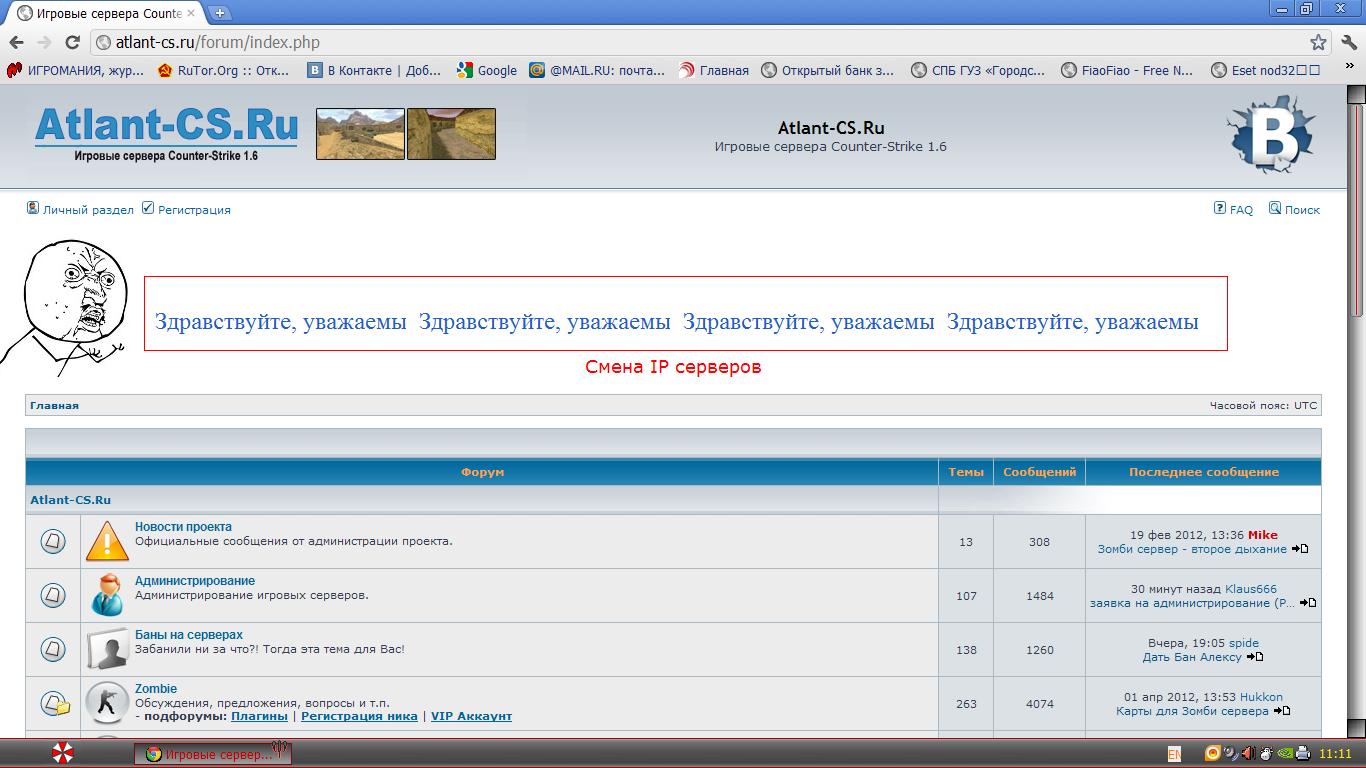The image size is (1366, 768).
Task: Open Плагины subforum
Action: point(259,716)
